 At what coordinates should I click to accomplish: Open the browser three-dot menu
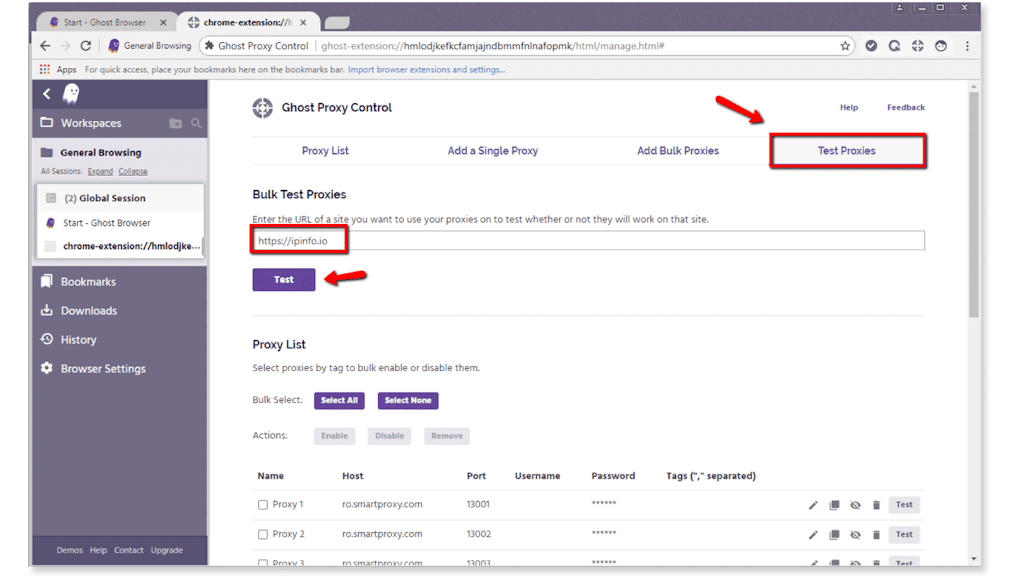(967, 46)
